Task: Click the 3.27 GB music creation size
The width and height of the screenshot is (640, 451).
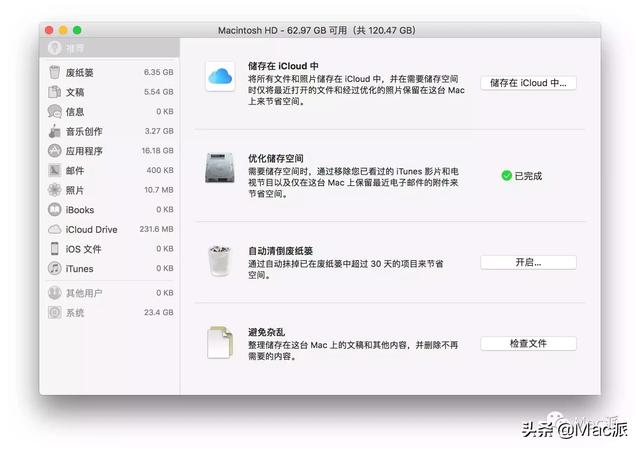Action: click(x=159, y=131)
